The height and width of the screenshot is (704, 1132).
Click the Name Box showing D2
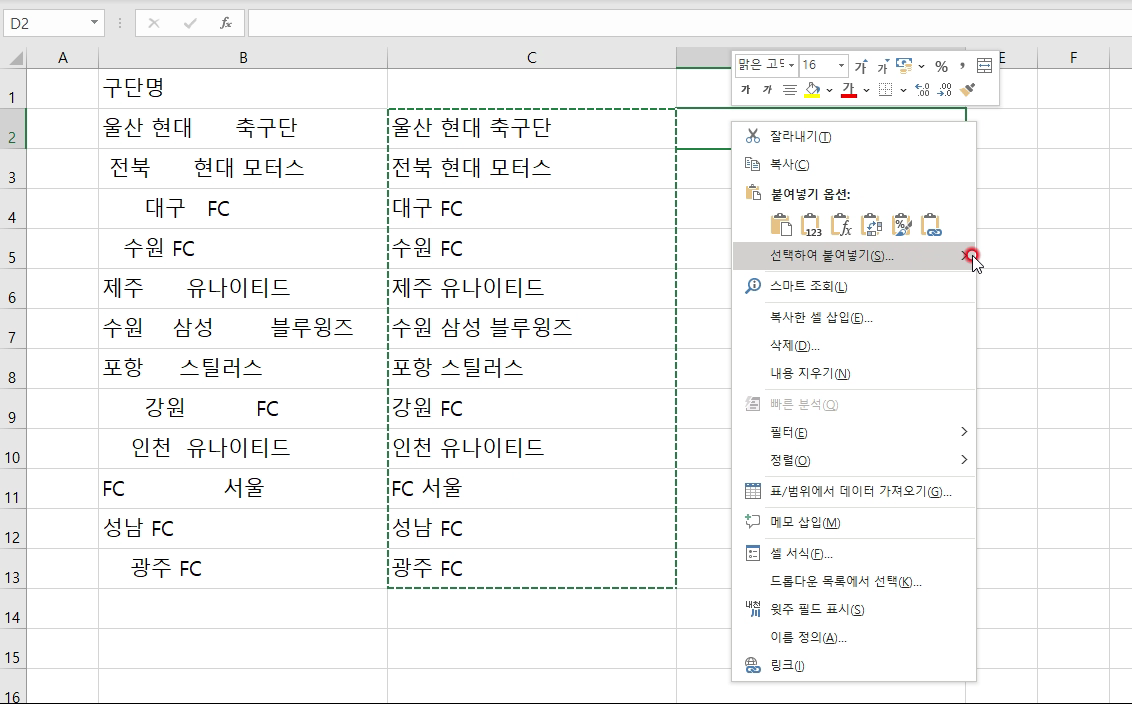[46, 23]
